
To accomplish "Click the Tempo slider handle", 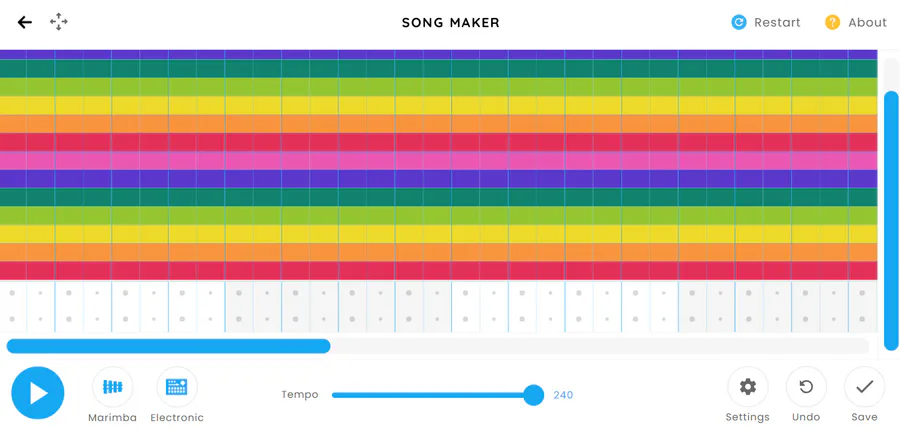I will [x=534, y=395].
